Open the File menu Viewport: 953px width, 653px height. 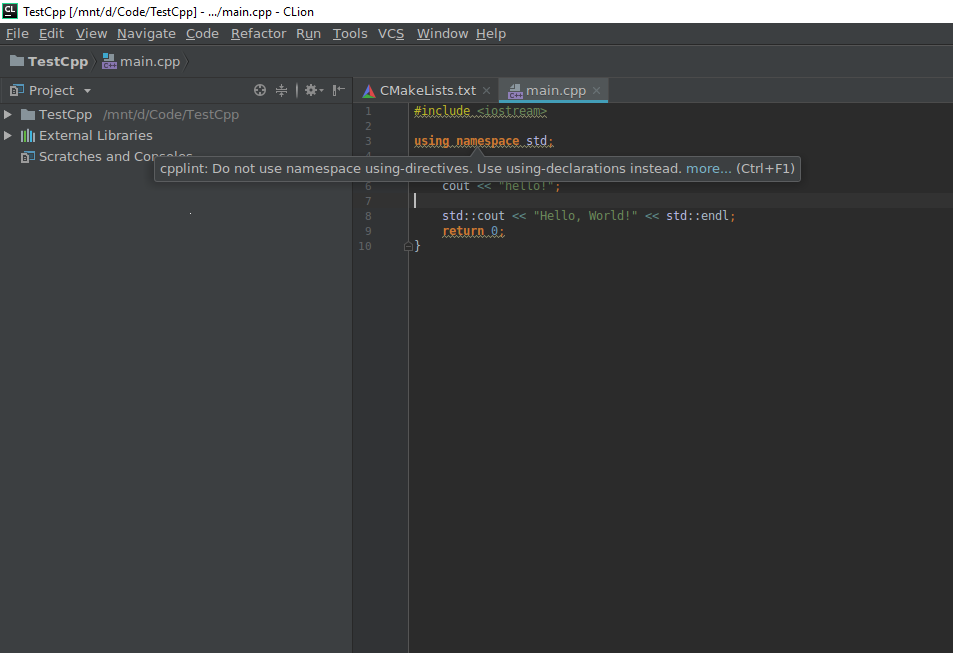(17, 33)
